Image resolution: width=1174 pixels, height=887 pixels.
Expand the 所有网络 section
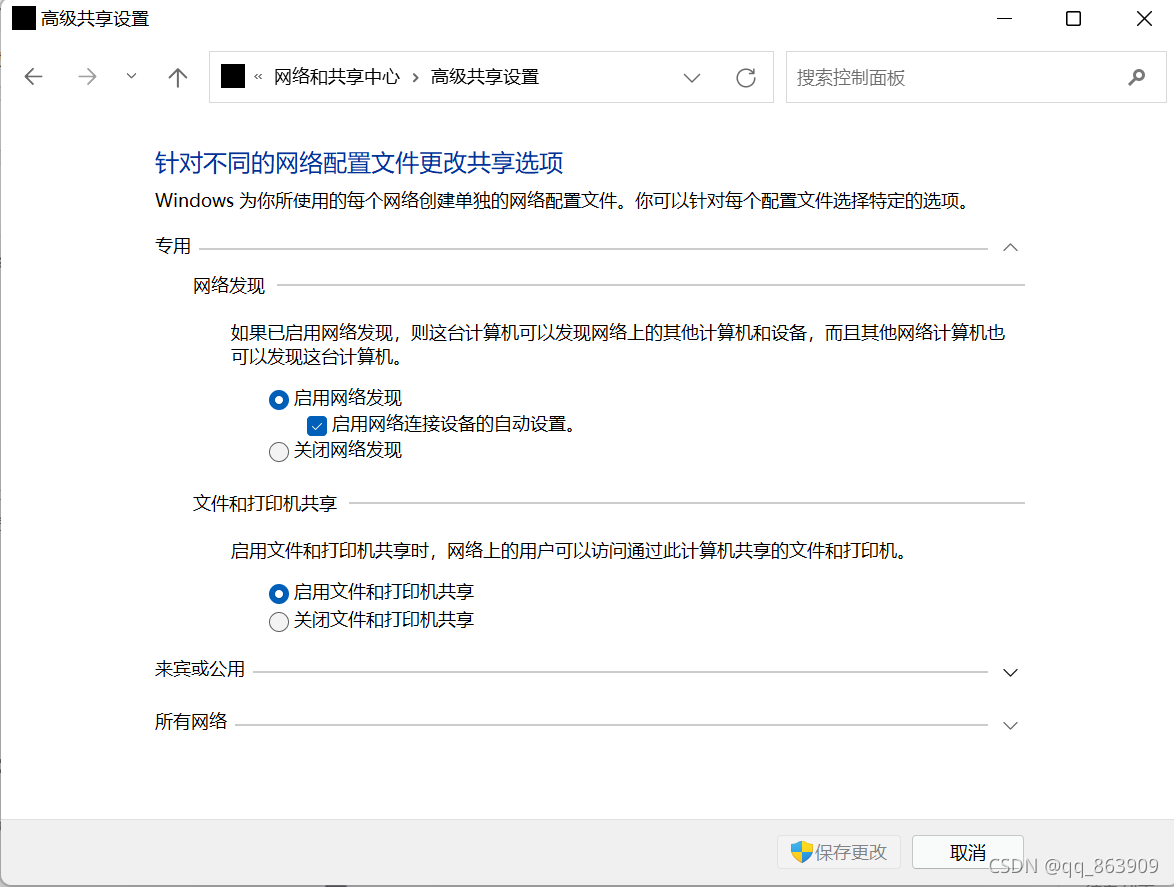[x=1010, y=725]
